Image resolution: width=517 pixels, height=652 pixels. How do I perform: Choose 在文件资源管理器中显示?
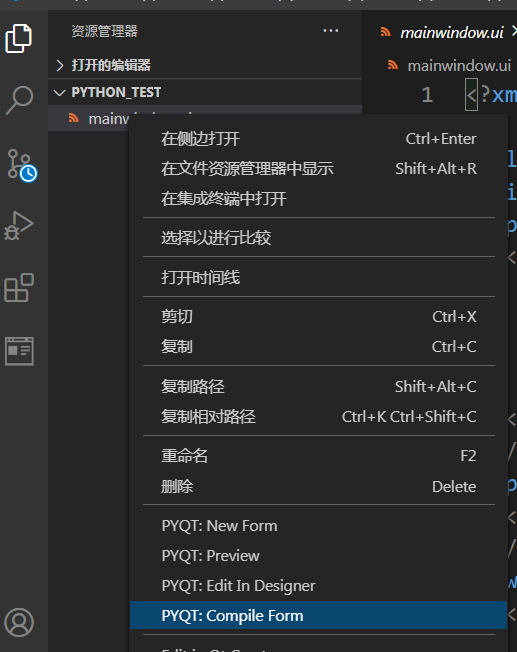click(318, 169)
